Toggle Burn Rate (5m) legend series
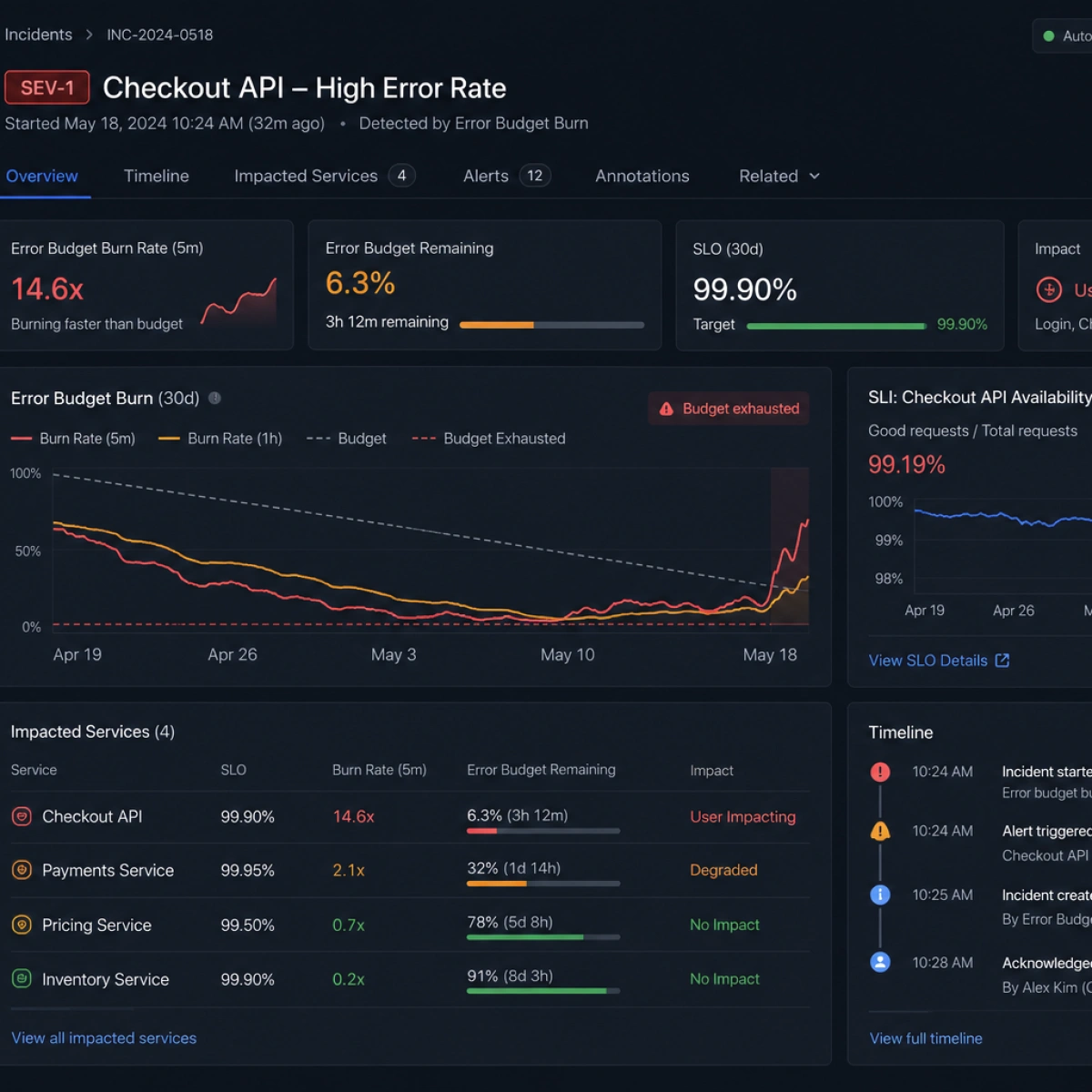The width and height of the screenshot is (1092, 1092). point(73,439)
